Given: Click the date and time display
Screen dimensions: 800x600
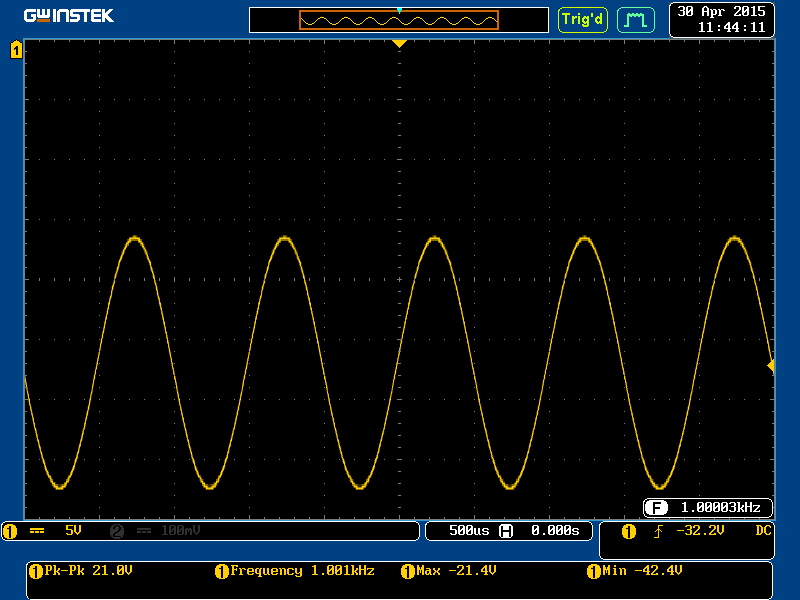Looking at the screenshot, I should [x=721, y=19].
